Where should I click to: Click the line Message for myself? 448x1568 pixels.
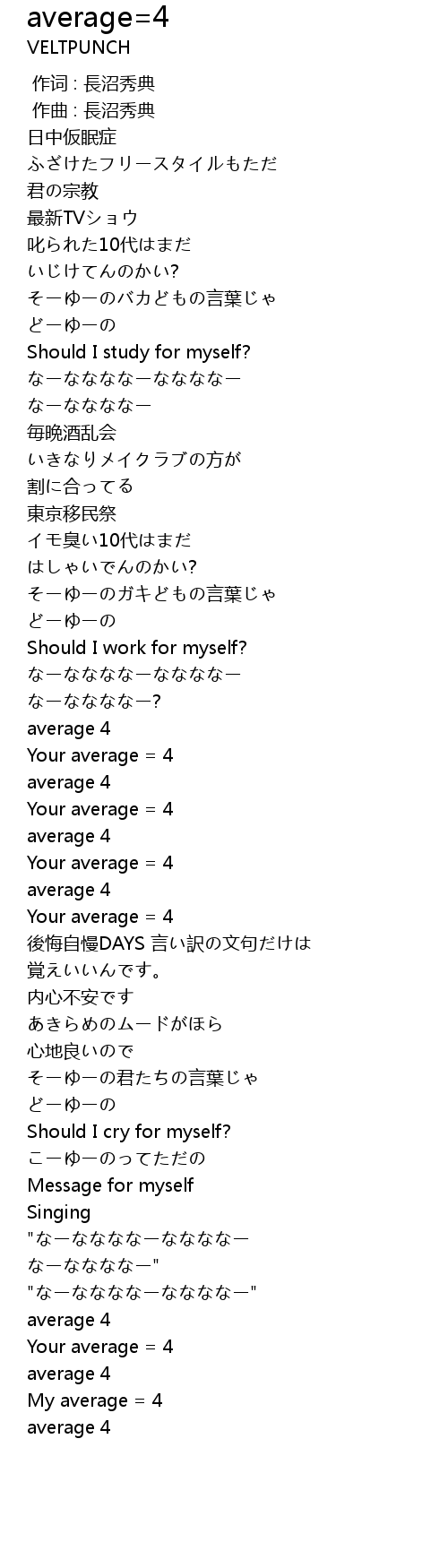tap(110, 1185)
